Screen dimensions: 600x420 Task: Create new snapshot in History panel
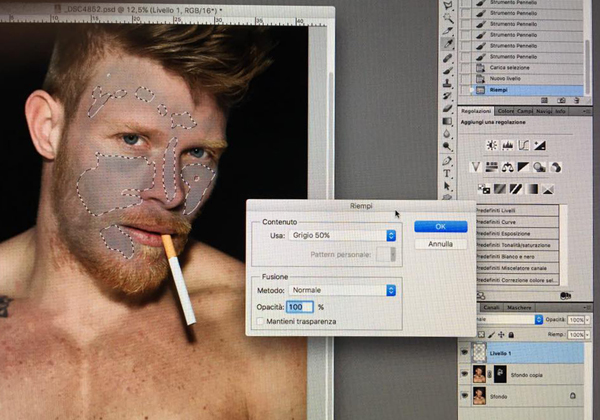pyautogui.click(x=561, y=100)
